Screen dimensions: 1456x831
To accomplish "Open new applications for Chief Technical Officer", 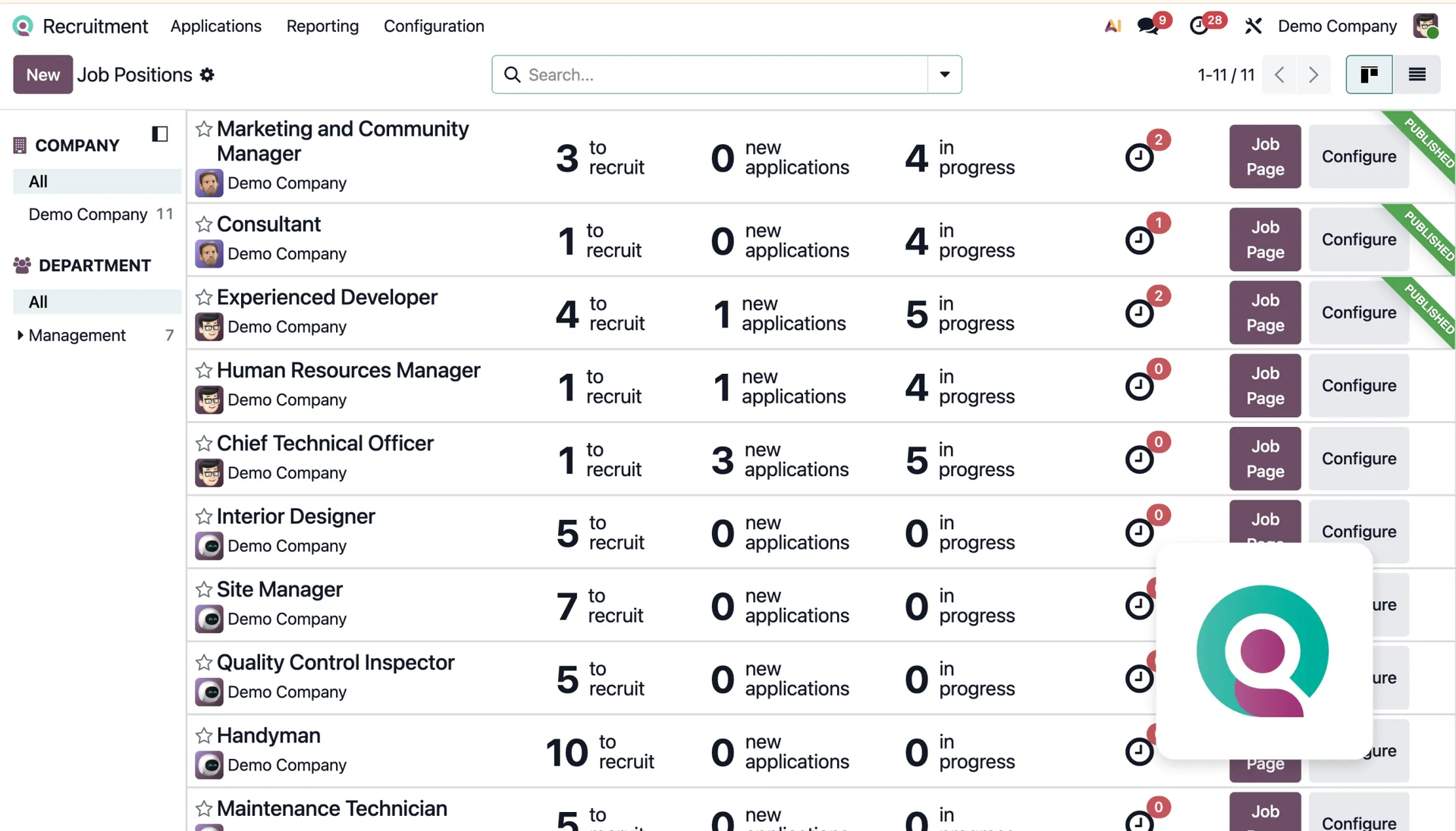I will tap(780, 459).
